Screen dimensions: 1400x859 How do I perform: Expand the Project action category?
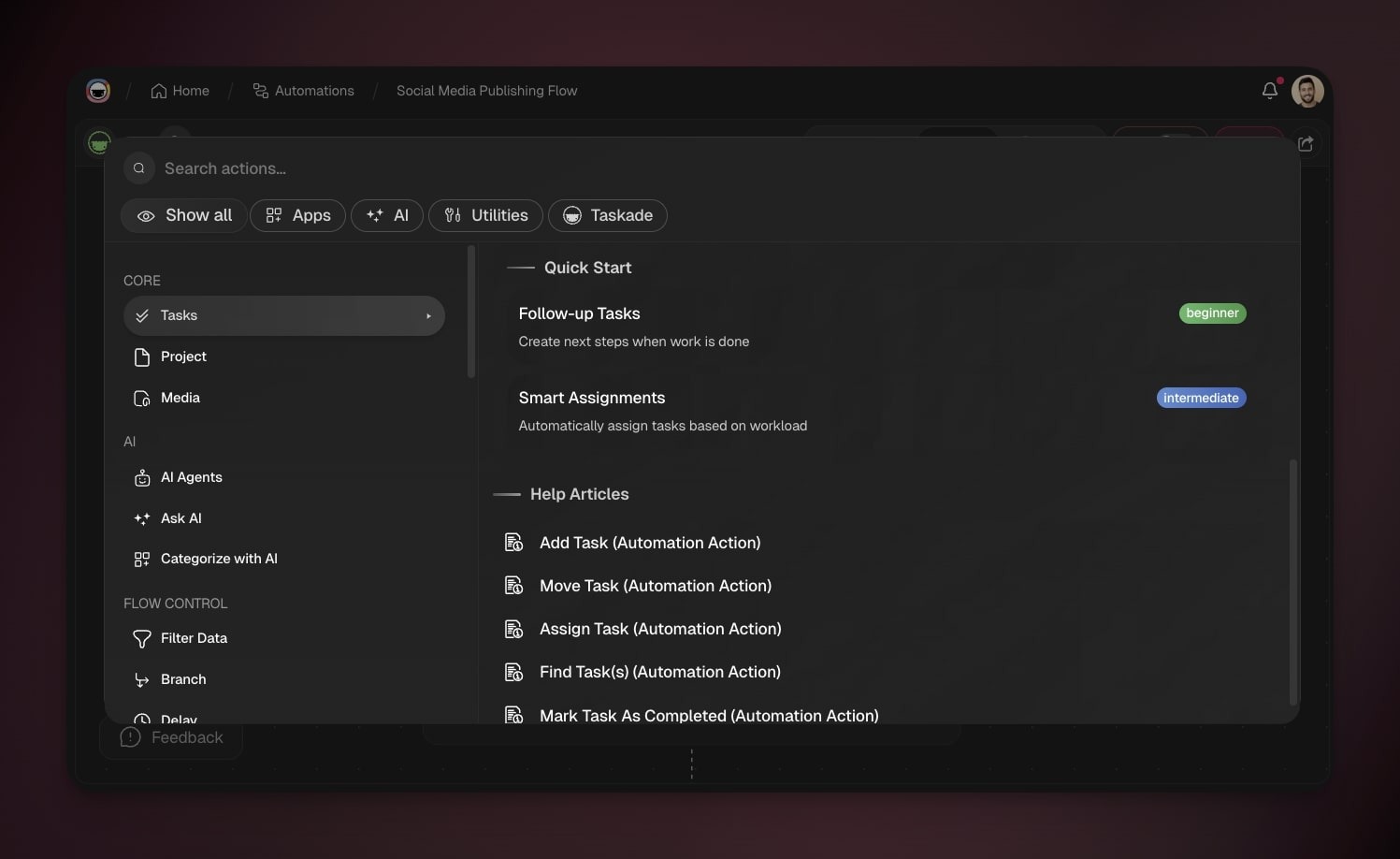(183, 357)
